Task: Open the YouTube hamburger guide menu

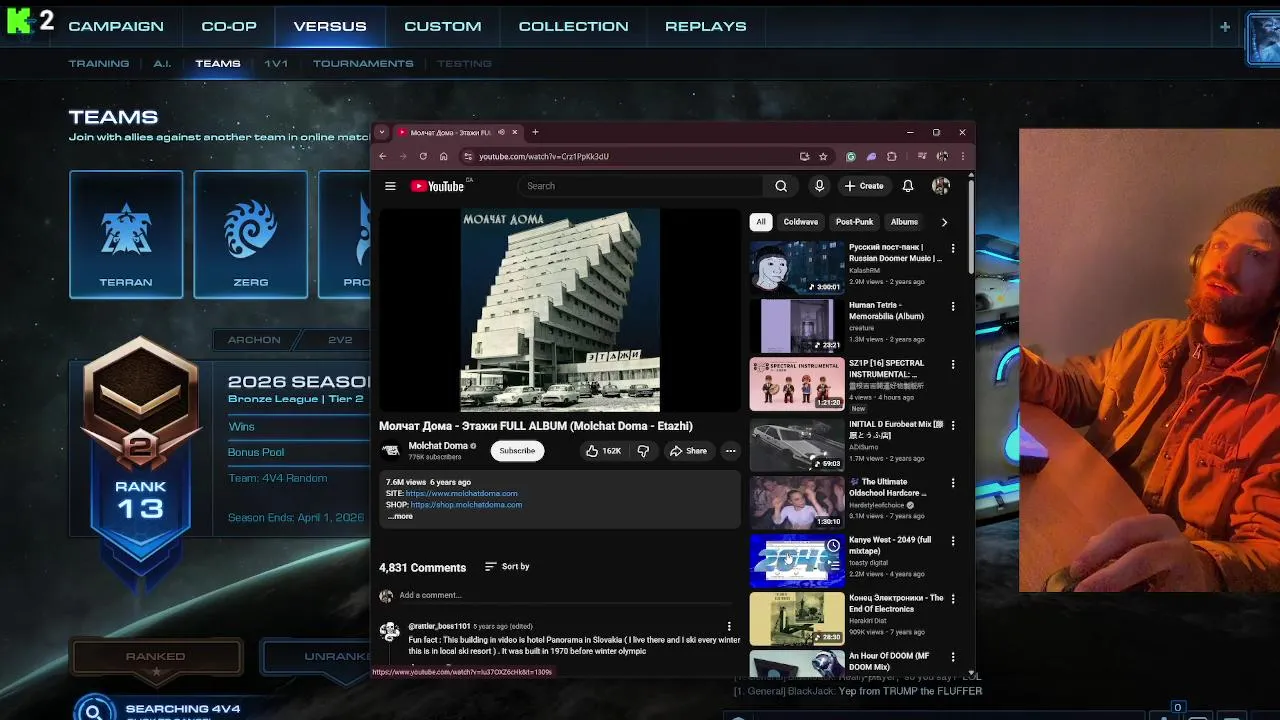Action: 390,186
